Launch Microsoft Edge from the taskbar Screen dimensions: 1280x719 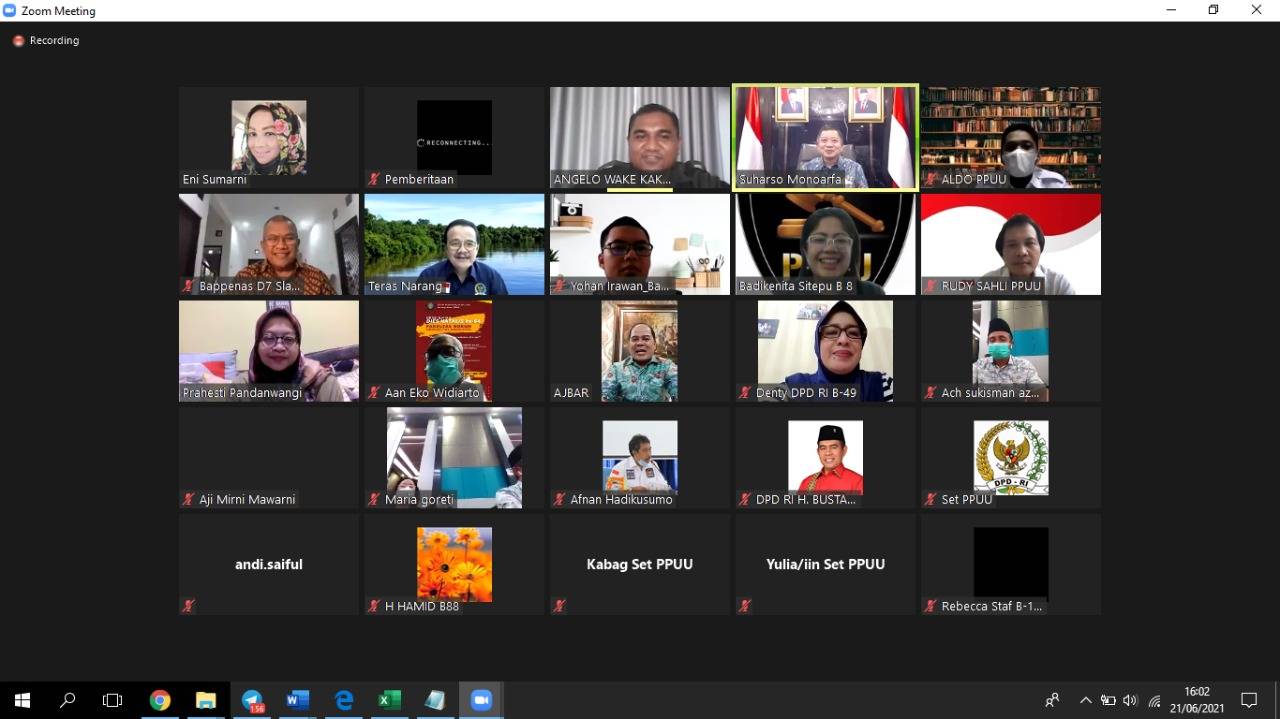click(343, 700)
